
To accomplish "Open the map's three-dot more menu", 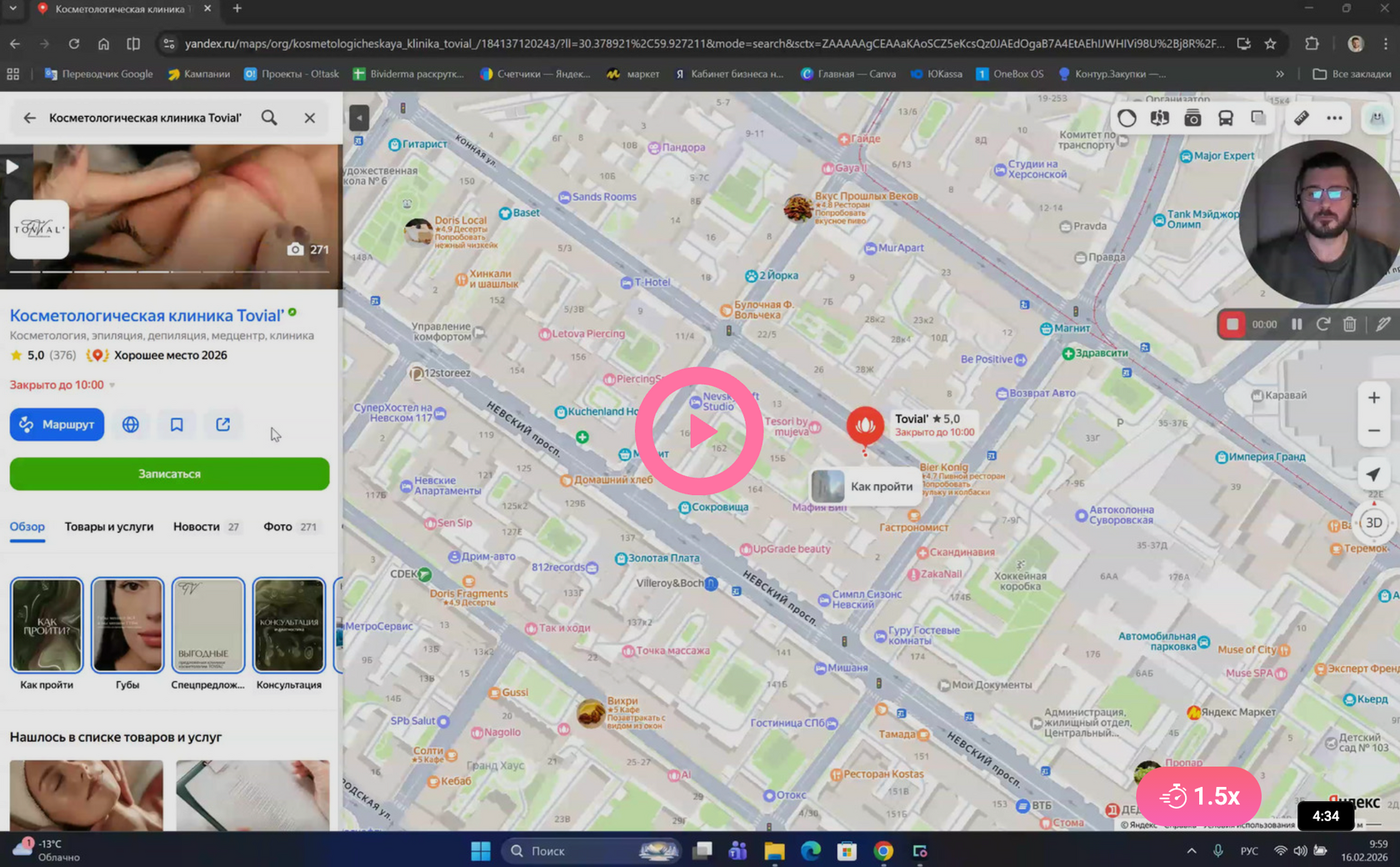I will (x=1334, y=118).
